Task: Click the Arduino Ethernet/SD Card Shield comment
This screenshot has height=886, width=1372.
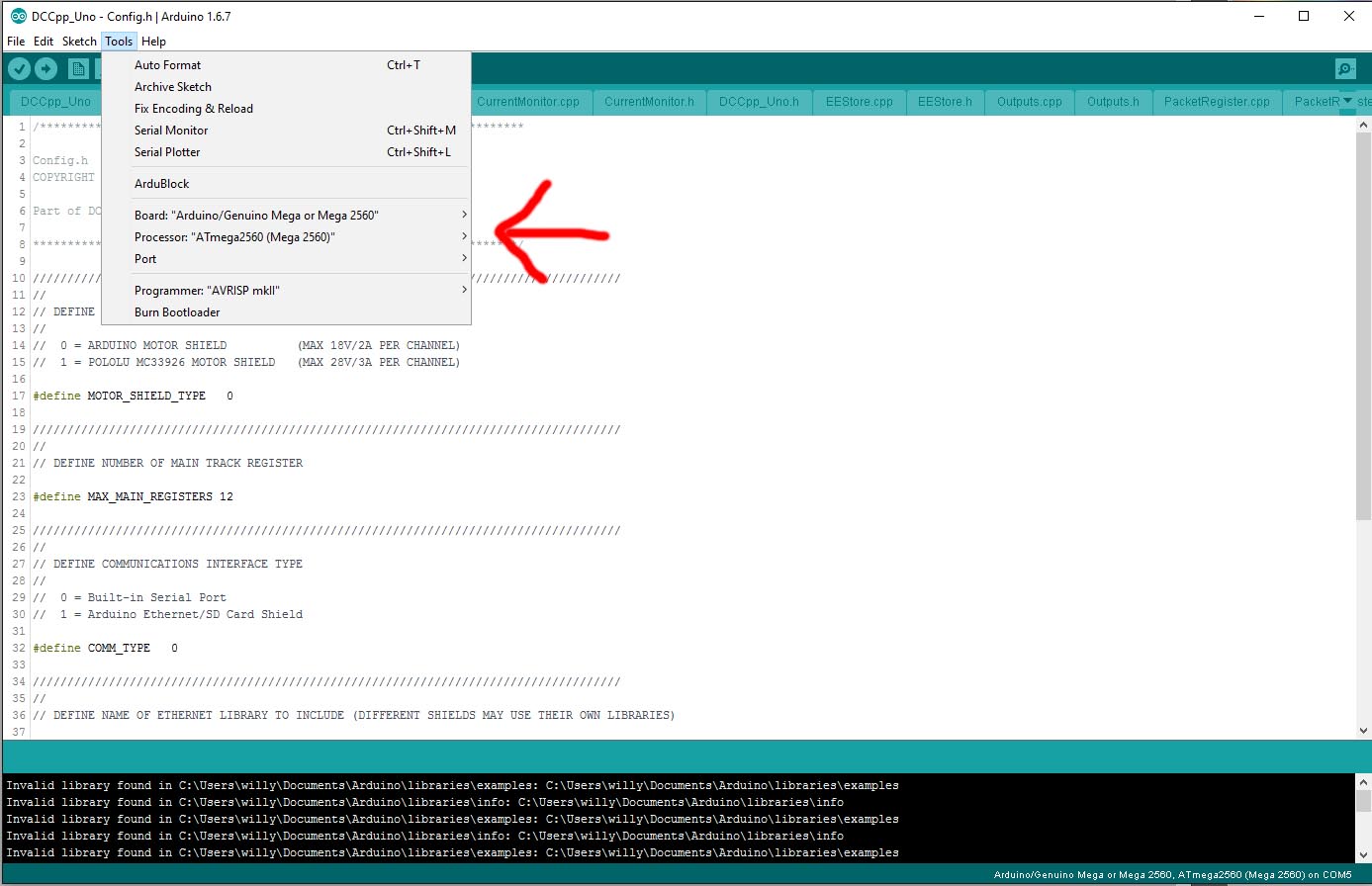Action: point(168,614)
